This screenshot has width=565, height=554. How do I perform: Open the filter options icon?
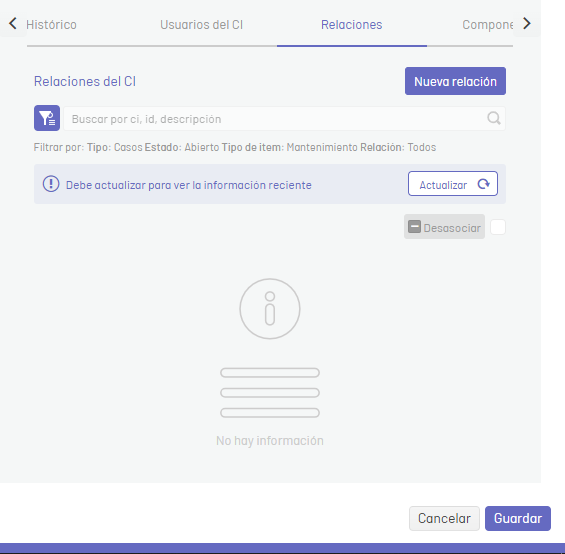pos(47,118)
